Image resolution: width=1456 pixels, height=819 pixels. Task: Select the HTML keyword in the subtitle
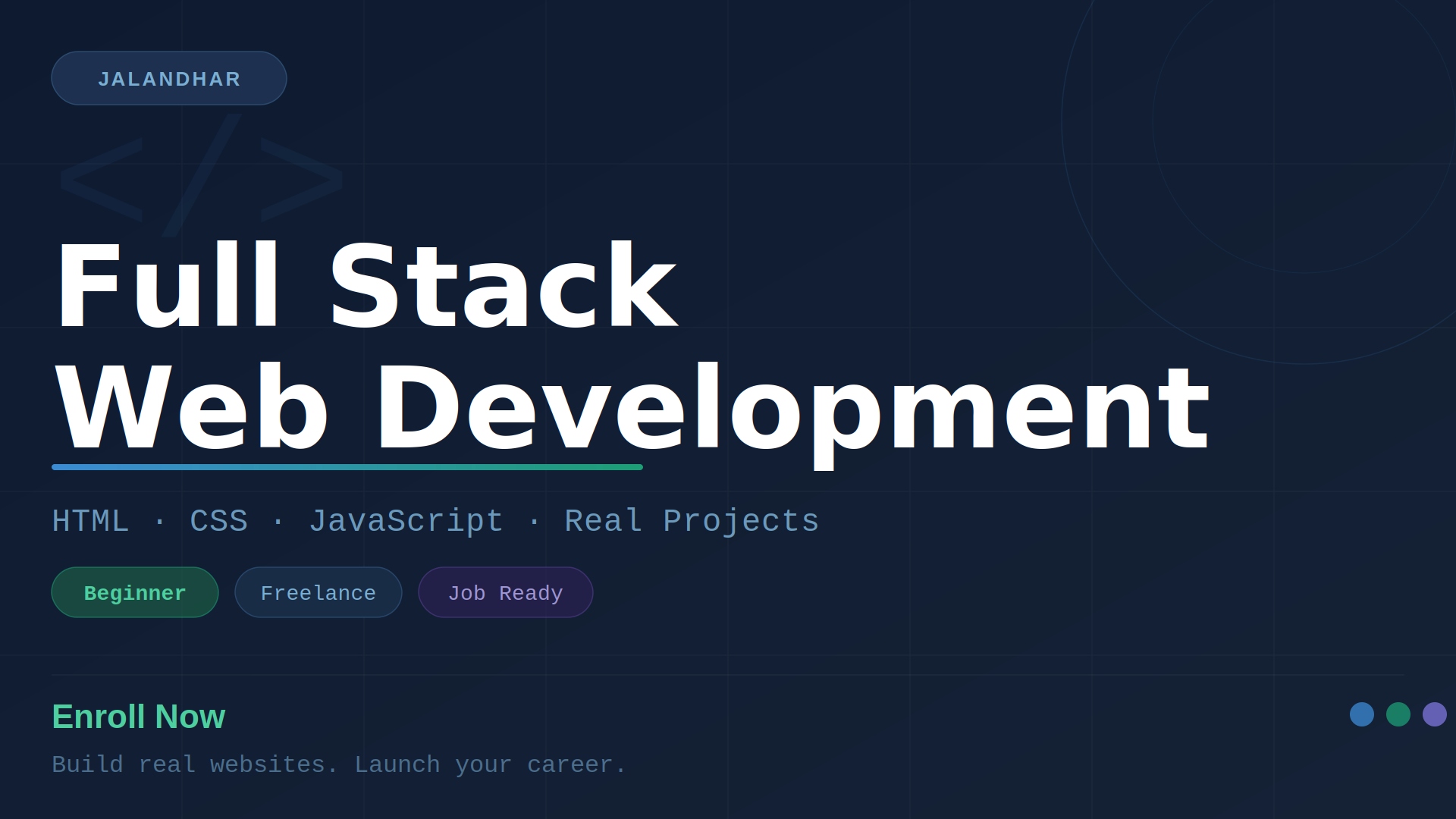90,521
